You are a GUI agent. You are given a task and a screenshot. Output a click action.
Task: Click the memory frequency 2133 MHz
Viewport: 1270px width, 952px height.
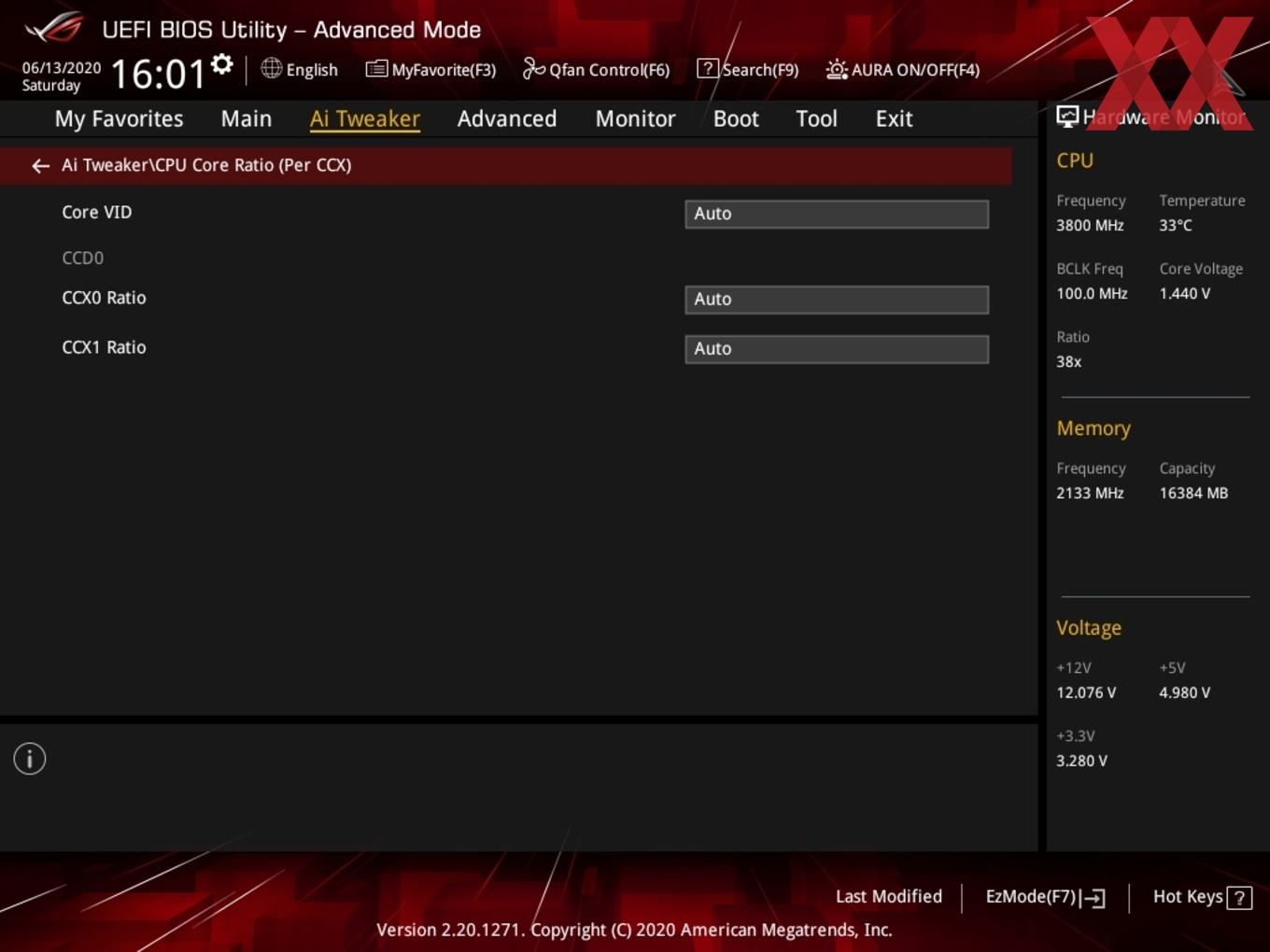(x=1090, y=494)
